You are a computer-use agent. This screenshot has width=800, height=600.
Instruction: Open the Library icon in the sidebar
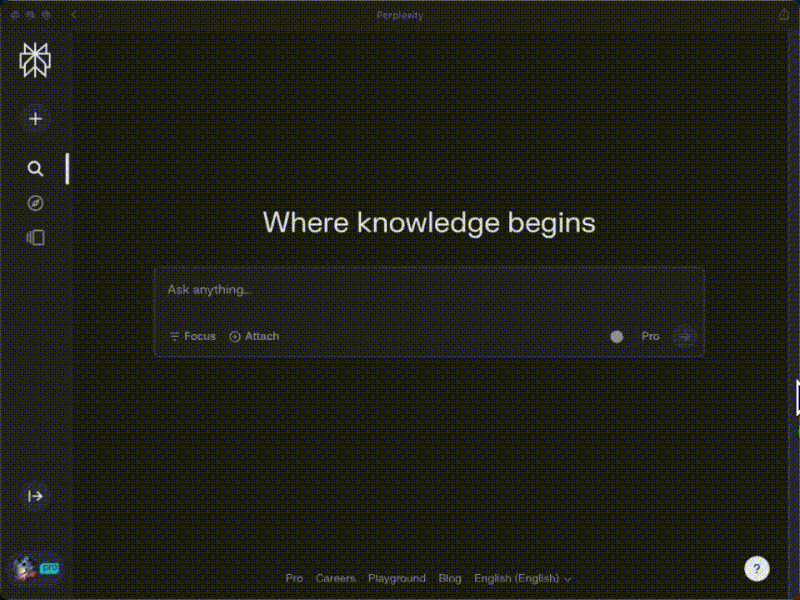(35, 238)
